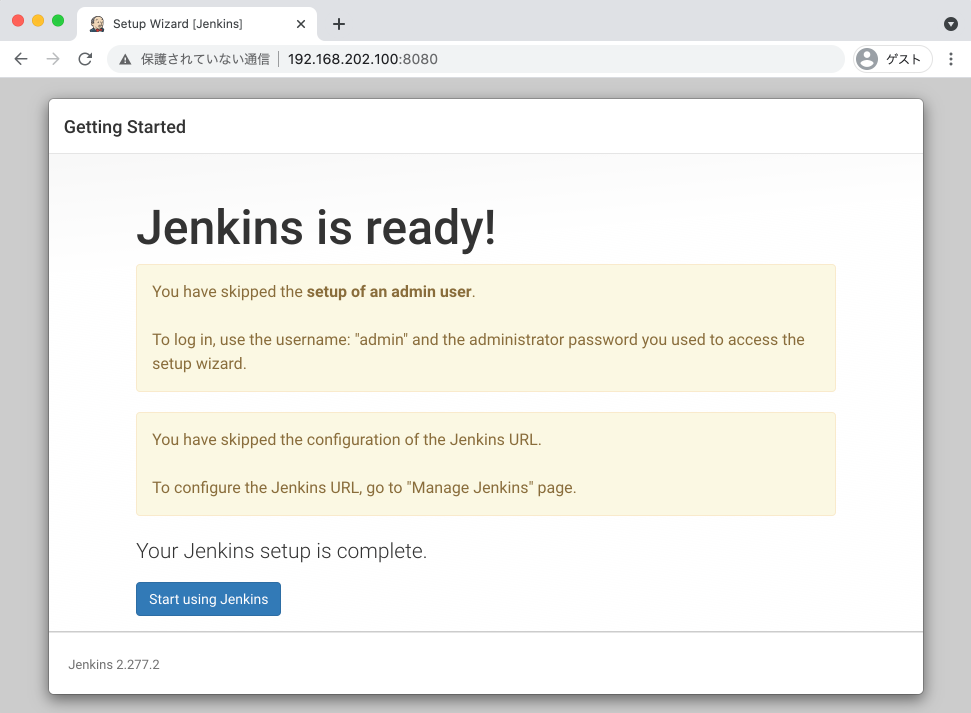Screen dimensions: 971x713
Task: Click the Getting Started header text
Action: point(125,127)
